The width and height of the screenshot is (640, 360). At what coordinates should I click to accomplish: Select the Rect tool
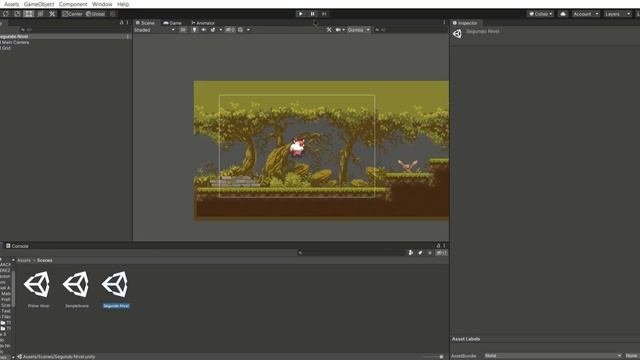point(29,14)
